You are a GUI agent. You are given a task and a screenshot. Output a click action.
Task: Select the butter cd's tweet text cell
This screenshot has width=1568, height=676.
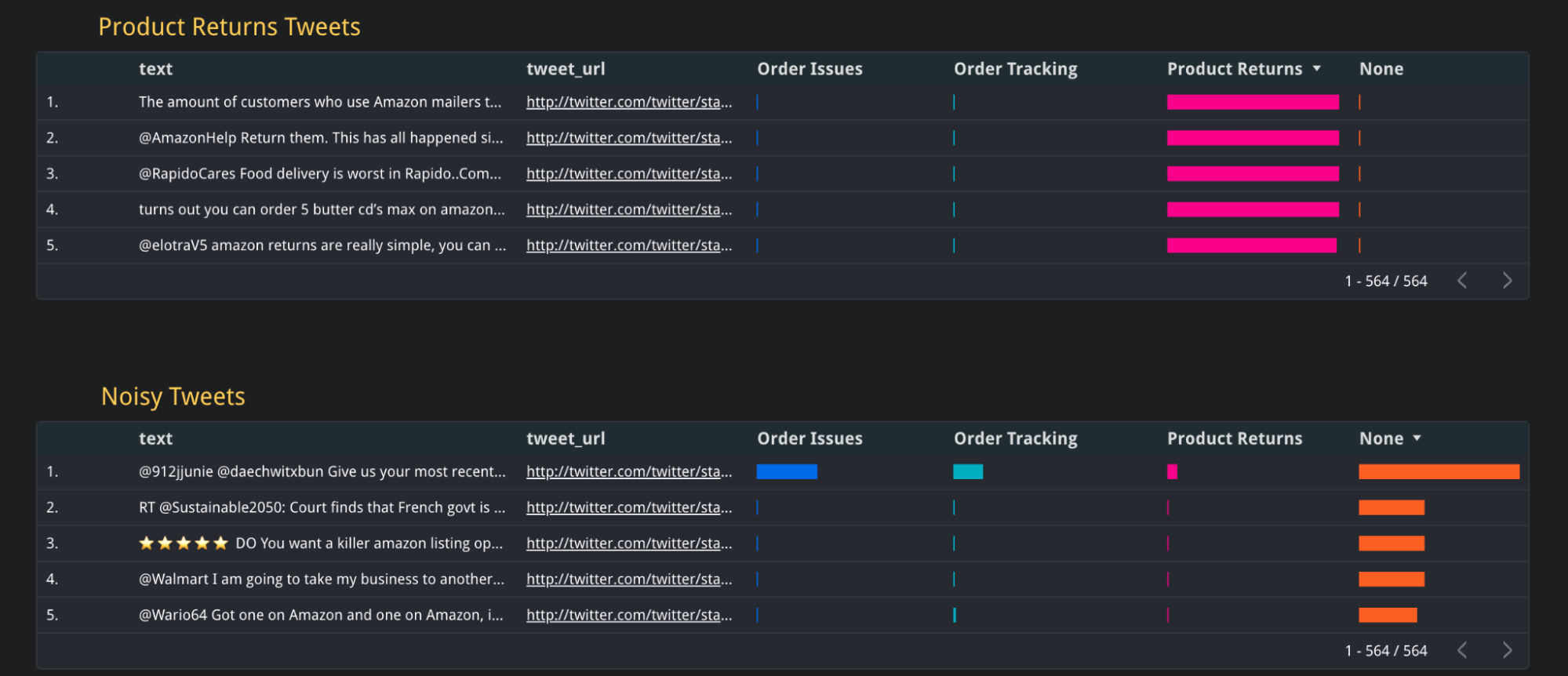(322, 209)
